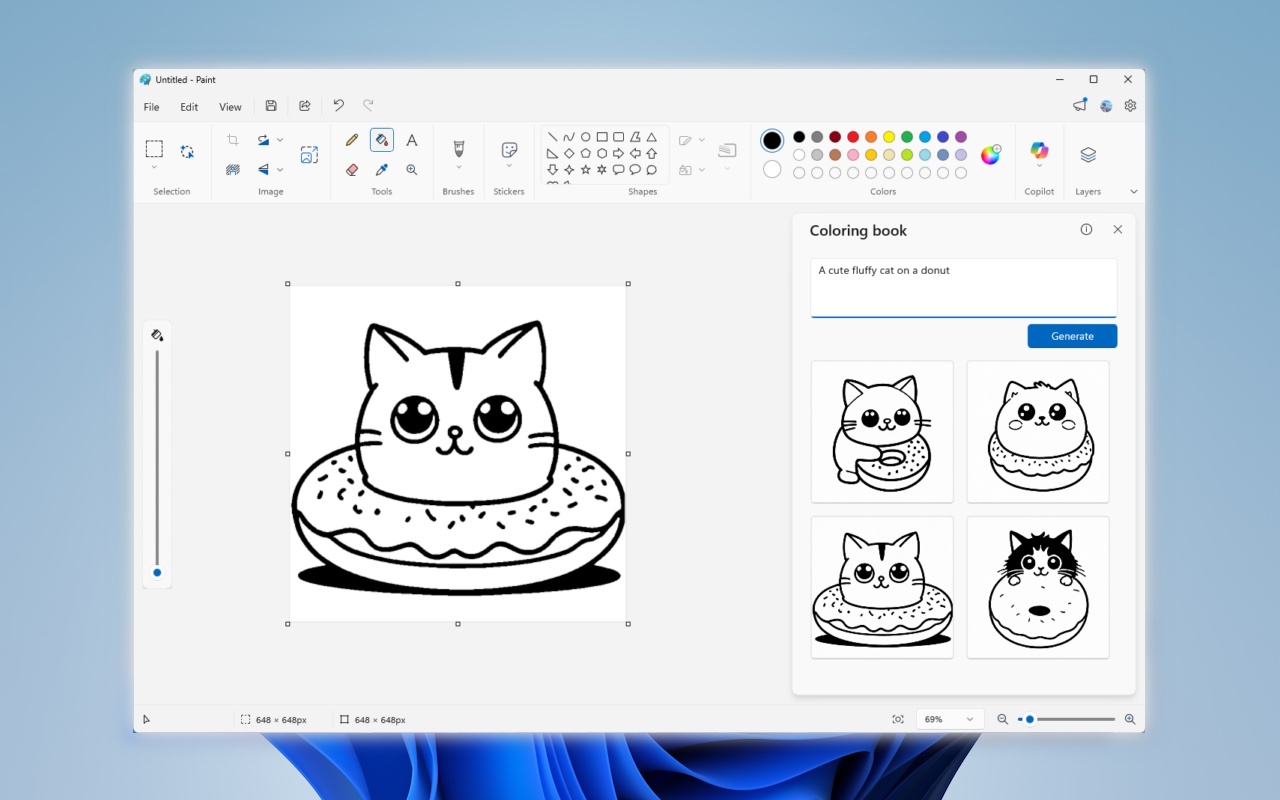Image resolution: width=1280 pixels, height=800 pixels.
Task: Select the black primary color circle
Action: tap(772, 140)
